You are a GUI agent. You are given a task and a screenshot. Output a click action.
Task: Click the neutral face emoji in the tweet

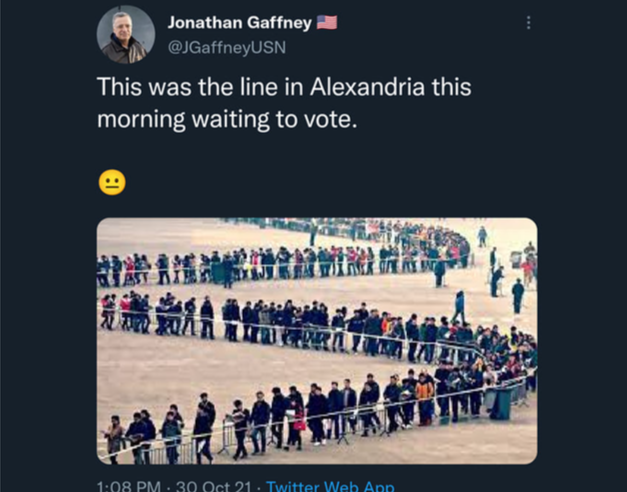[112, 182]
